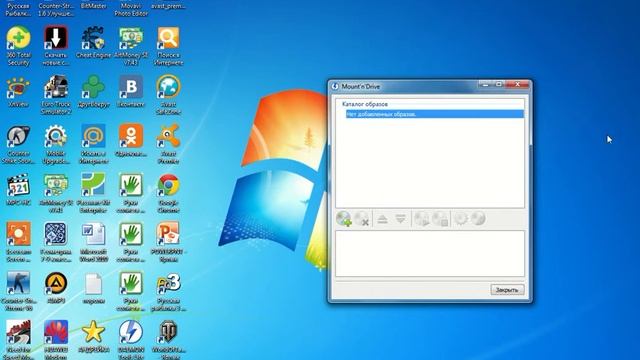This screenshot has width=640, height=360.
Task: Click the add image disc icon with green plus
Action: click(x=344, y=219)
